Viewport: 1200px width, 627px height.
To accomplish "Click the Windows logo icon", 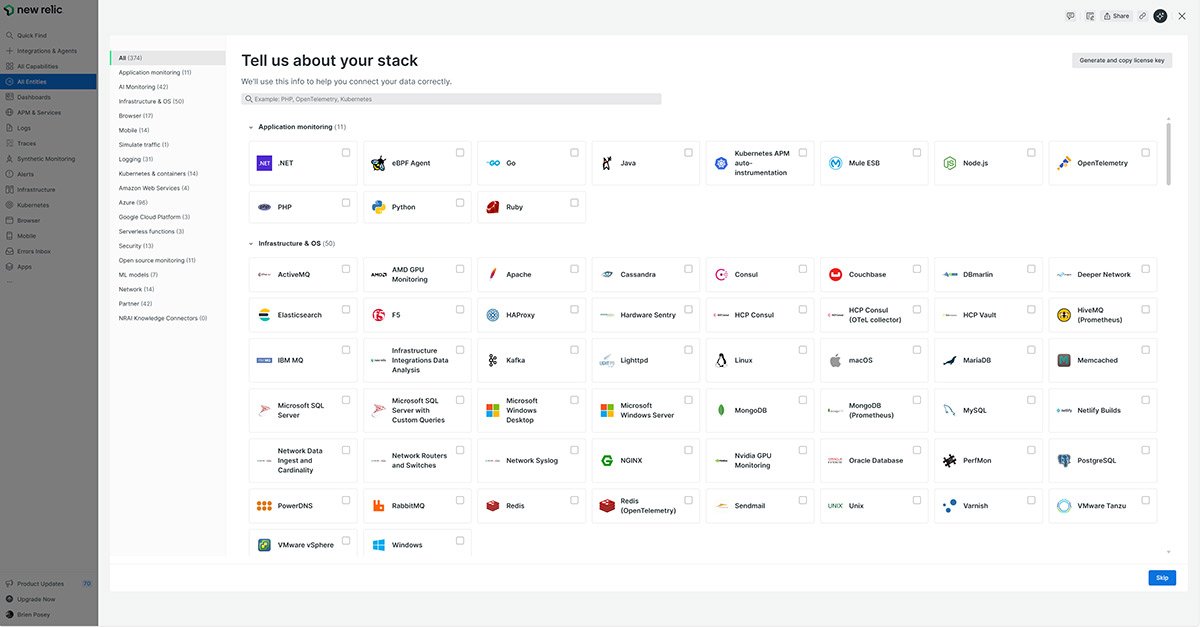I will [x=378, y=545].
